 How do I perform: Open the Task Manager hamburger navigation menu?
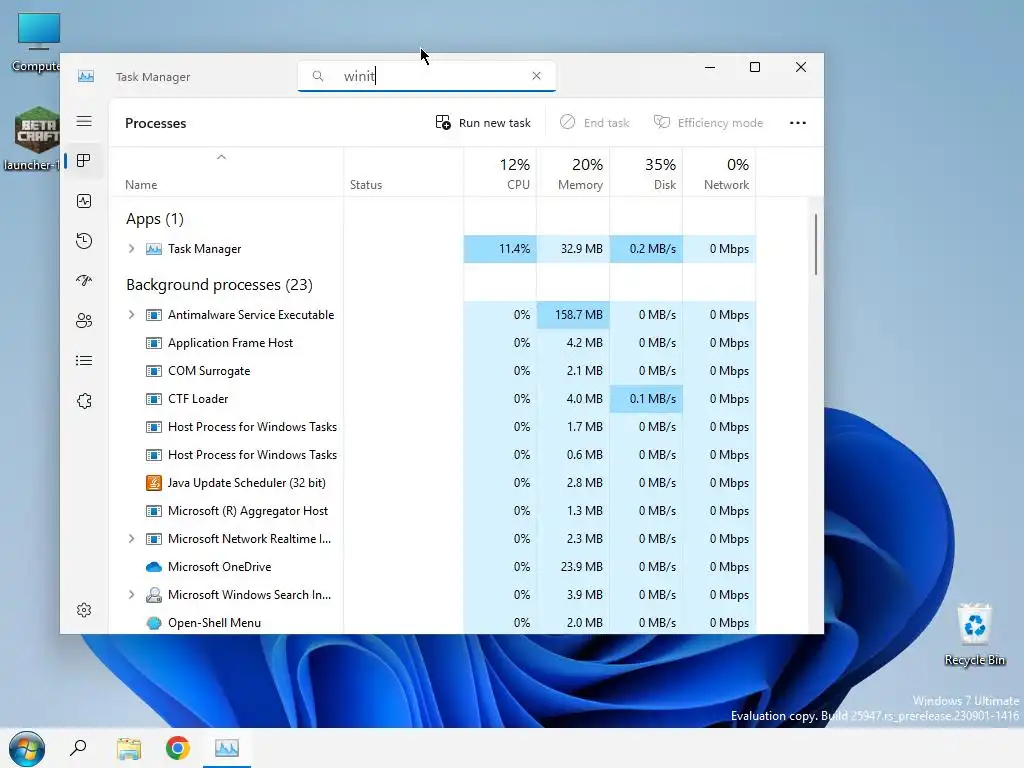coord(84,121)
